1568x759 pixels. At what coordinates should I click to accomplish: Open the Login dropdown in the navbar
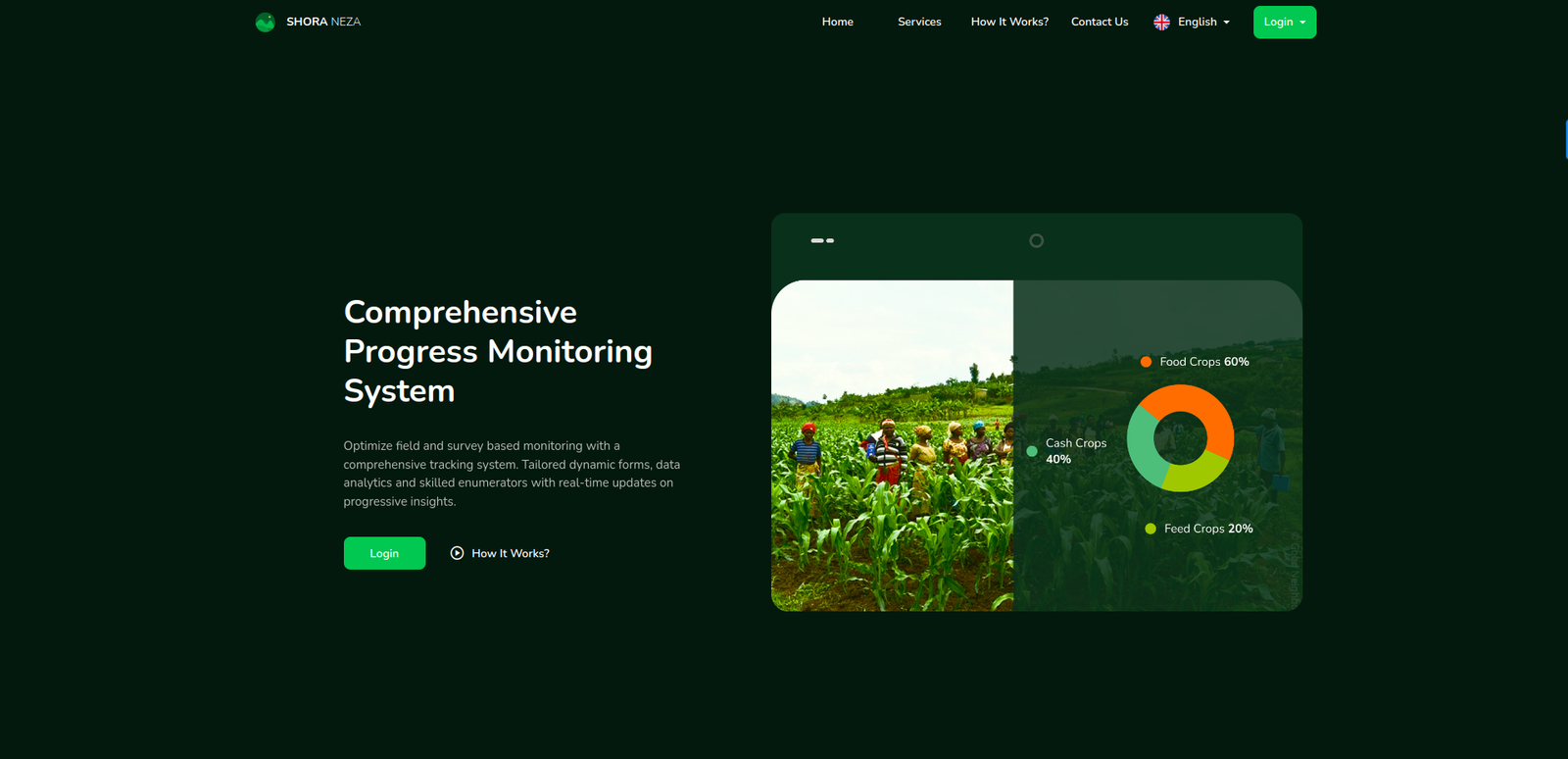tap(1284, 22)
